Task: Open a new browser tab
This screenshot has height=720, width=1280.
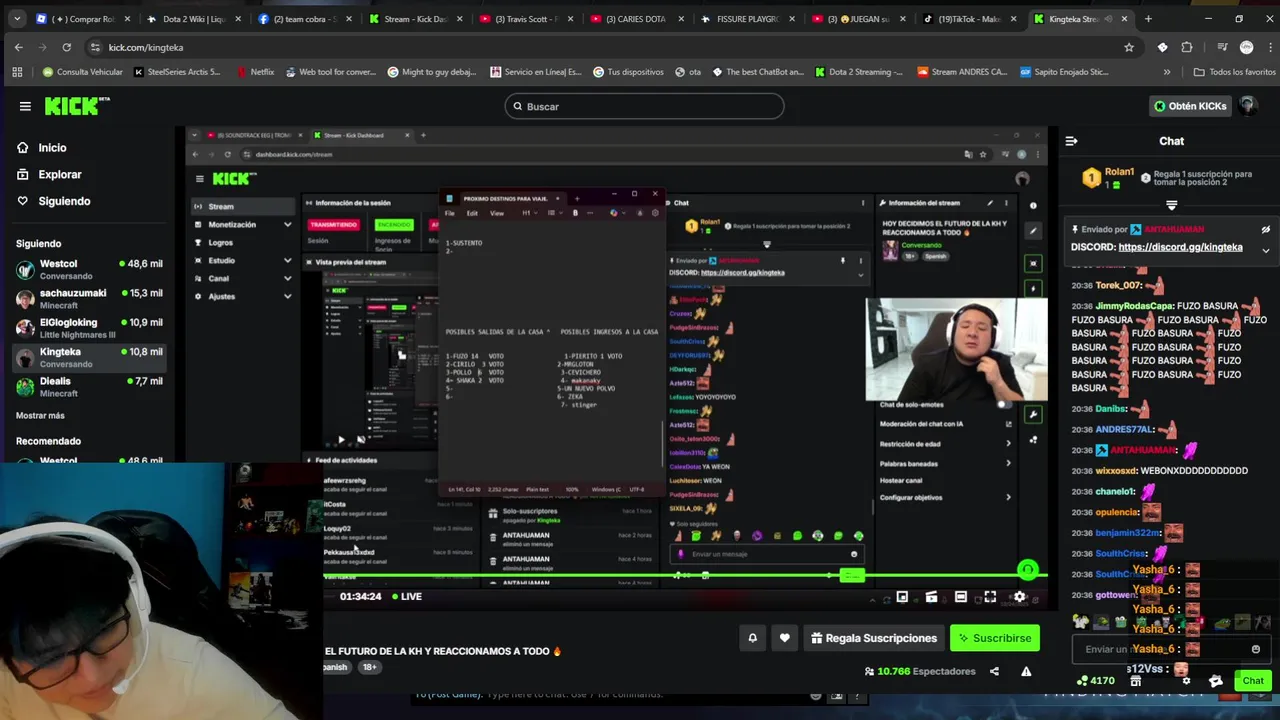Action: pyautogui.click(x=1147, y=19)
